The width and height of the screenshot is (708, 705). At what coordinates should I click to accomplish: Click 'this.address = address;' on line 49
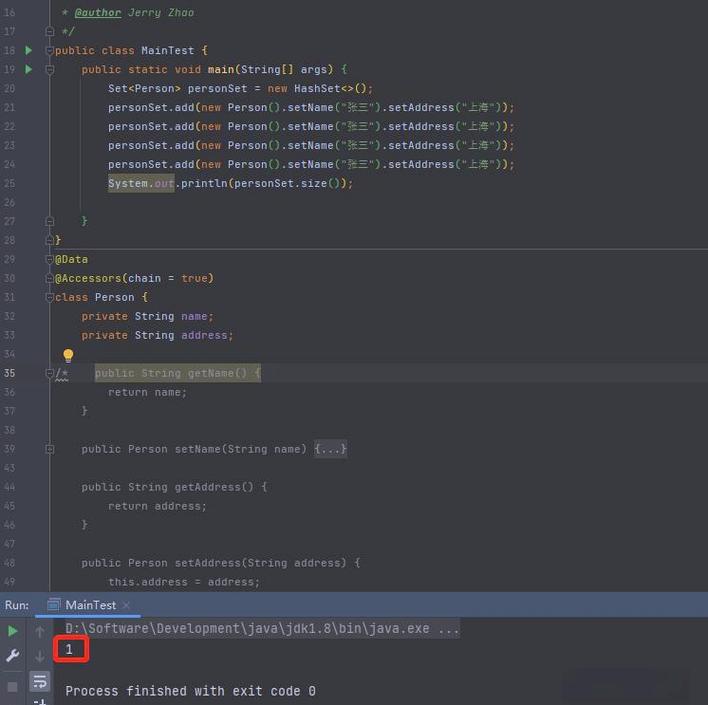point(184,582)
